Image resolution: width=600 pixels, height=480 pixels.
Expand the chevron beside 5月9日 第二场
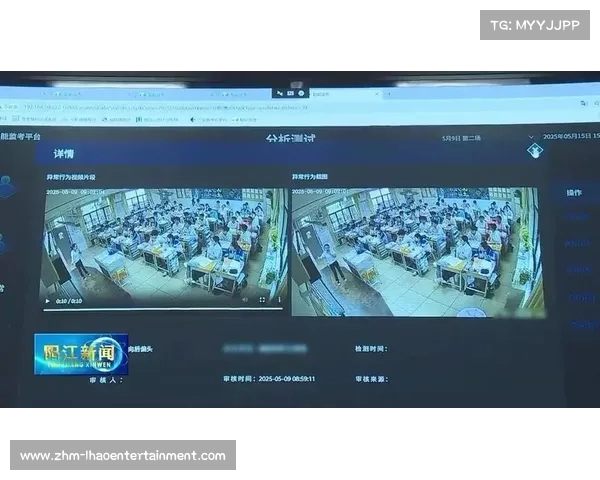click(x=531, y=137)
